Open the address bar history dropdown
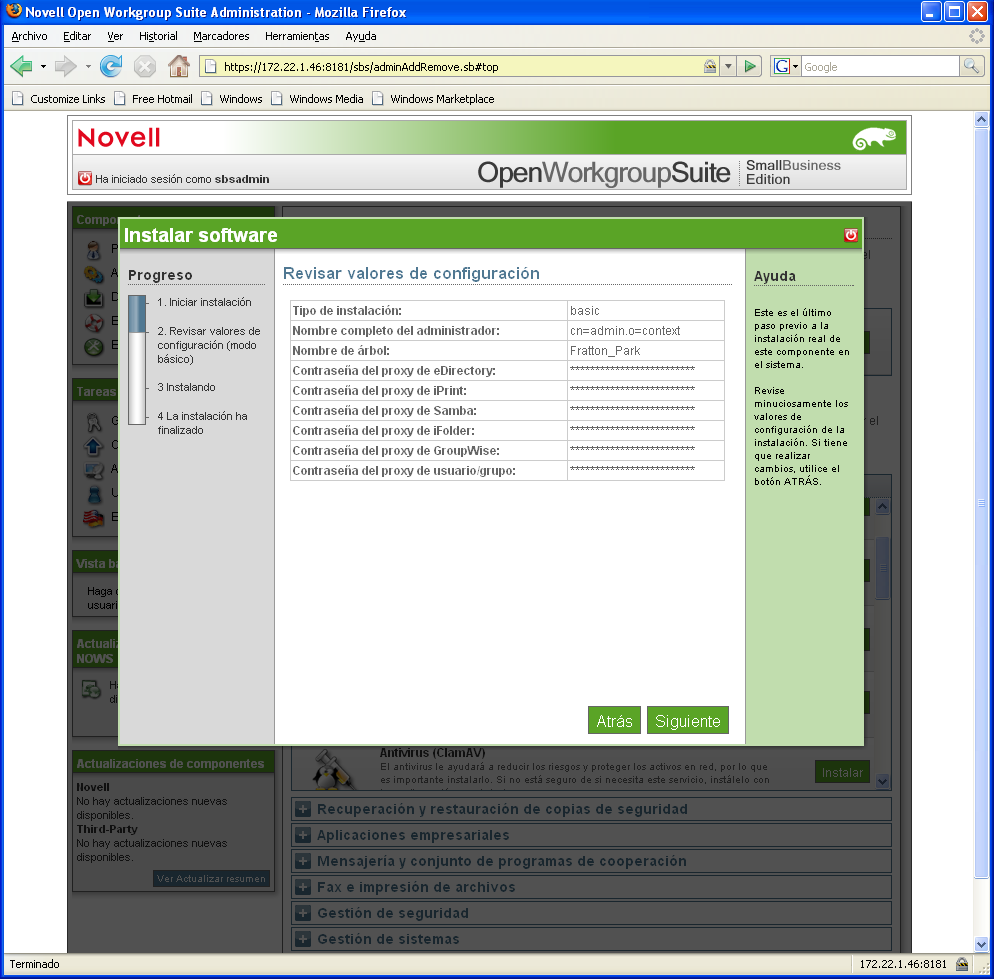994x979 pixels. (x=728, y=67)
